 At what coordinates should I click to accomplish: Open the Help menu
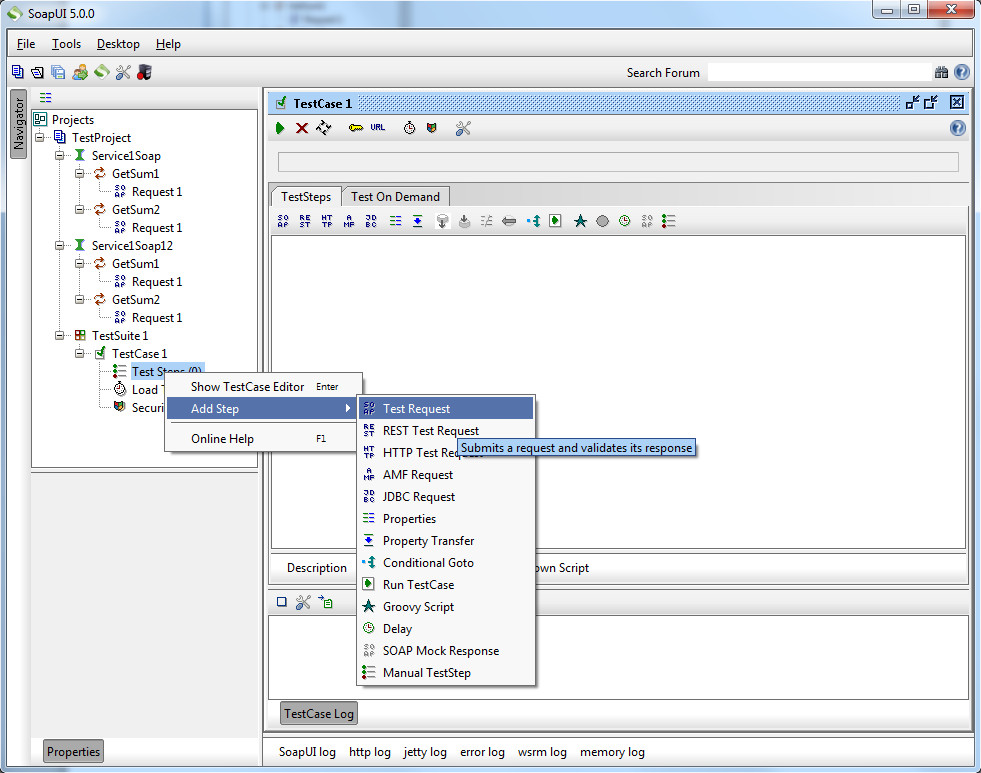pos(168,44)
